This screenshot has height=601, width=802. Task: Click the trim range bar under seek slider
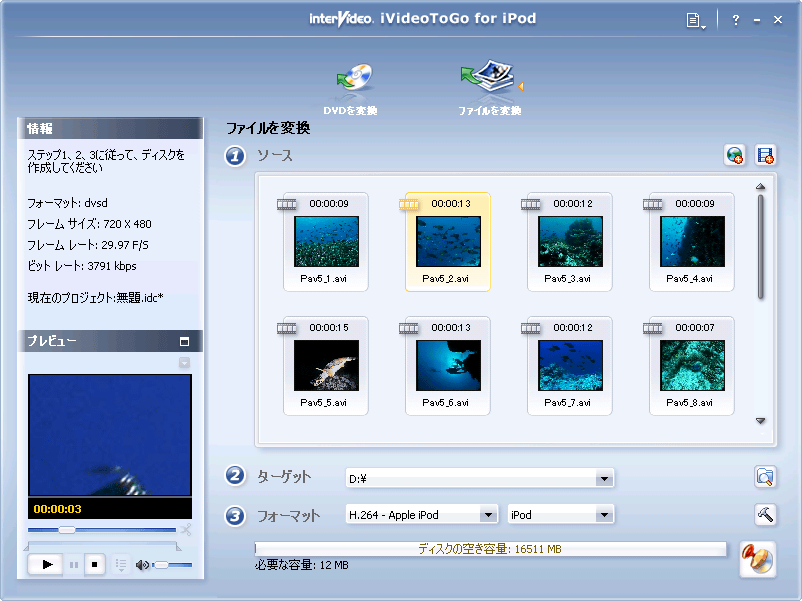coord(102,546)
